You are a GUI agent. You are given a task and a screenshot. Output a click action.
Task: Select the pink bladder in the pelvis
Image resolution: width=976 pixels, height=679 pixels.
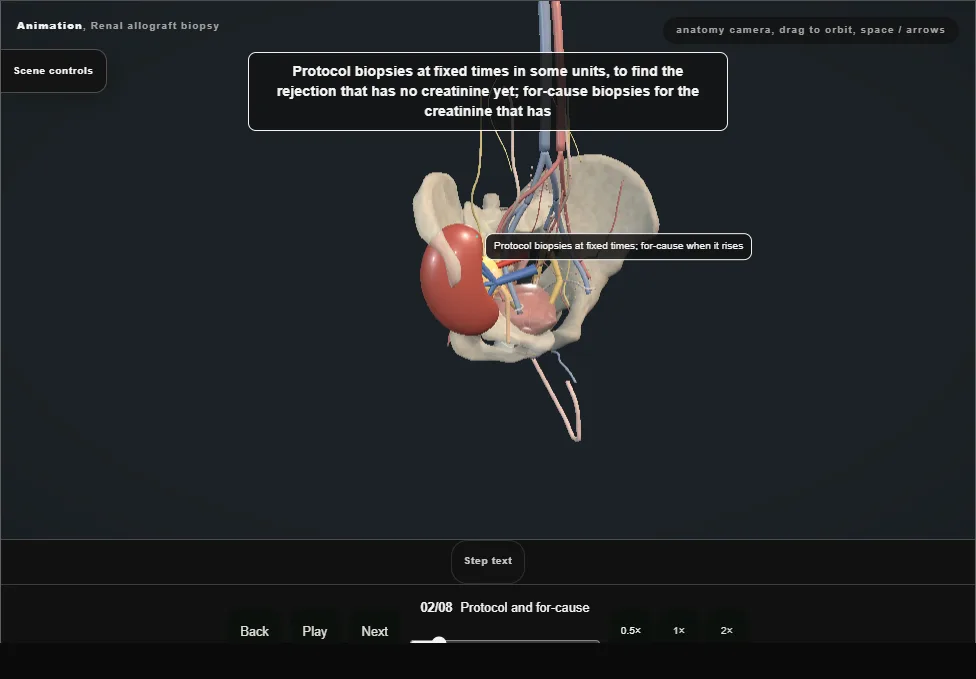click(x=532, y=309)
